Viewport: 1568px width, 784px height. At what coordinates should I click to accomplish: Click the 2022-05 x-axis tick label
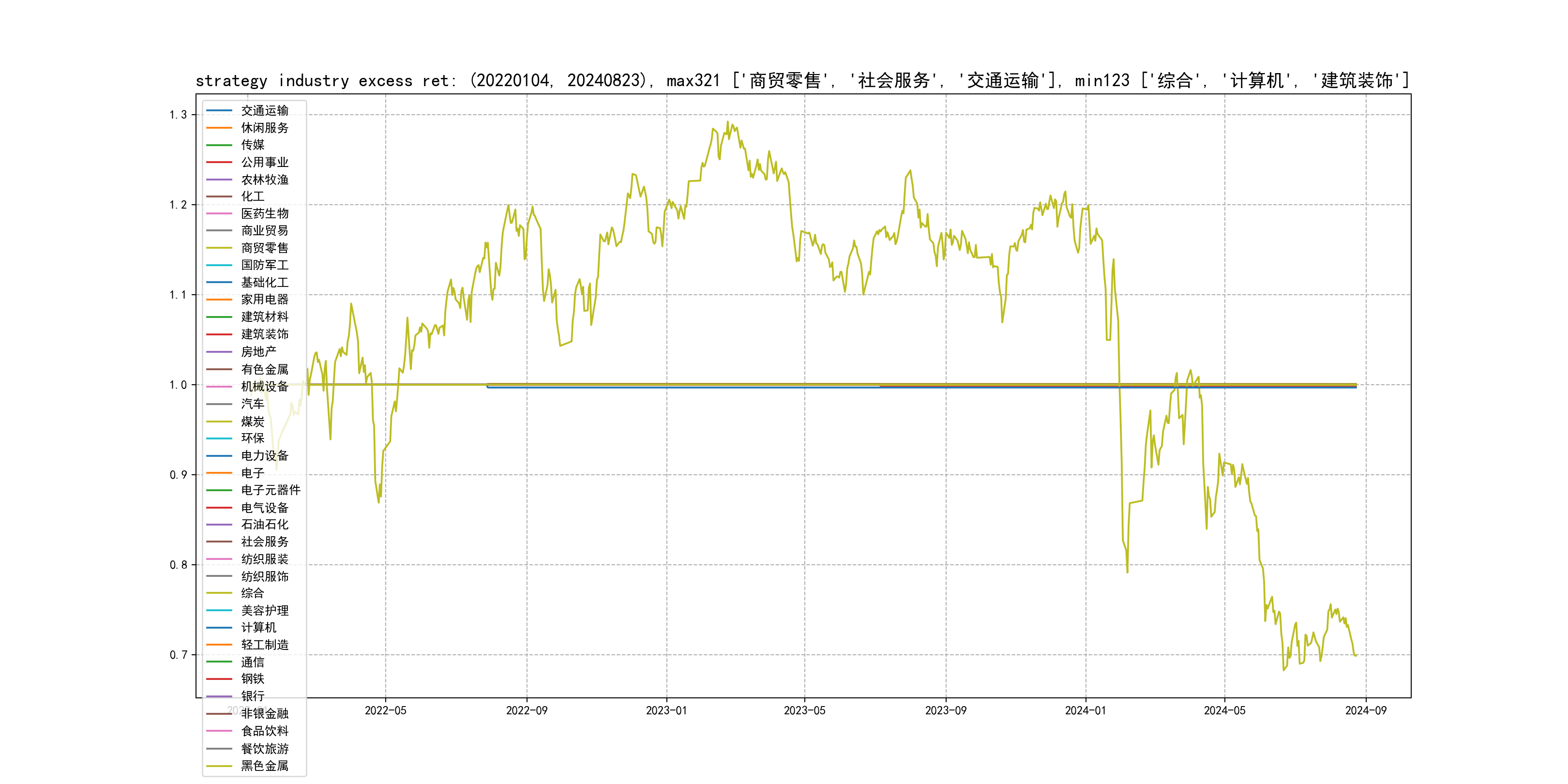[x=385, y=711]
